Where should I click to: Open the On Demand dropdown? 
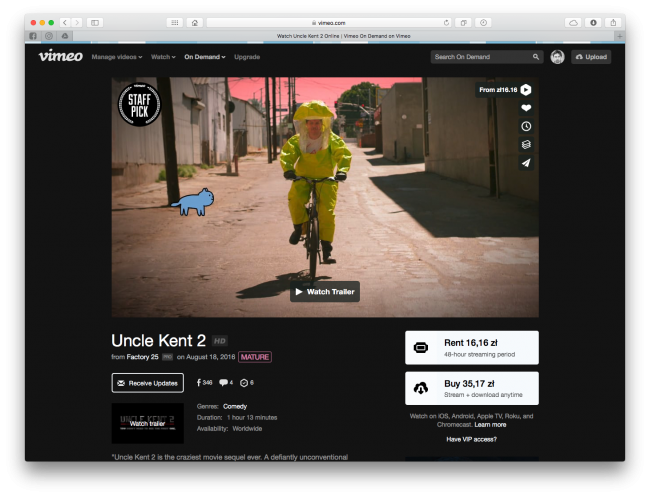pyautogui.click(x=205, y=57)
